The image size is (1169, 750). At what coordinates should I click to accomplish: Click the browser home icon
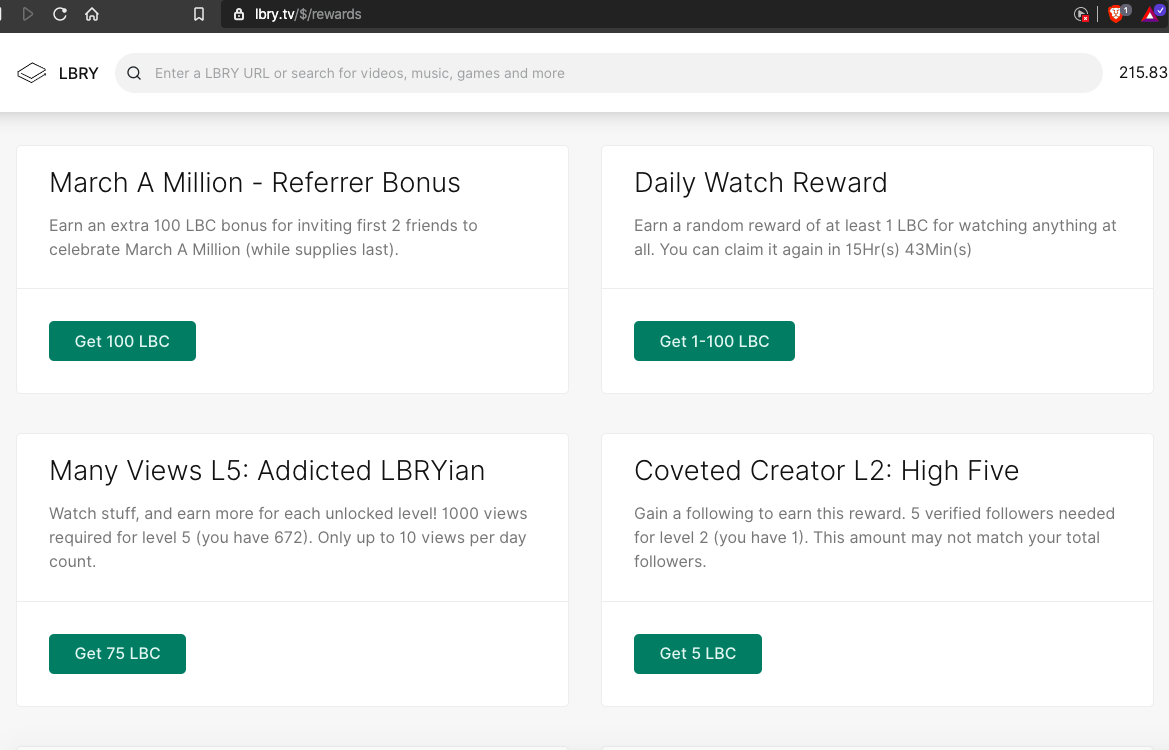pos(92,14)
